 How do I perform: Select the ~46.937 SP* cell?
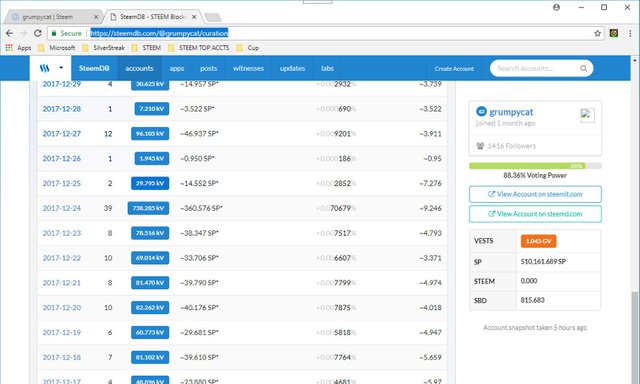coord(199,134)
